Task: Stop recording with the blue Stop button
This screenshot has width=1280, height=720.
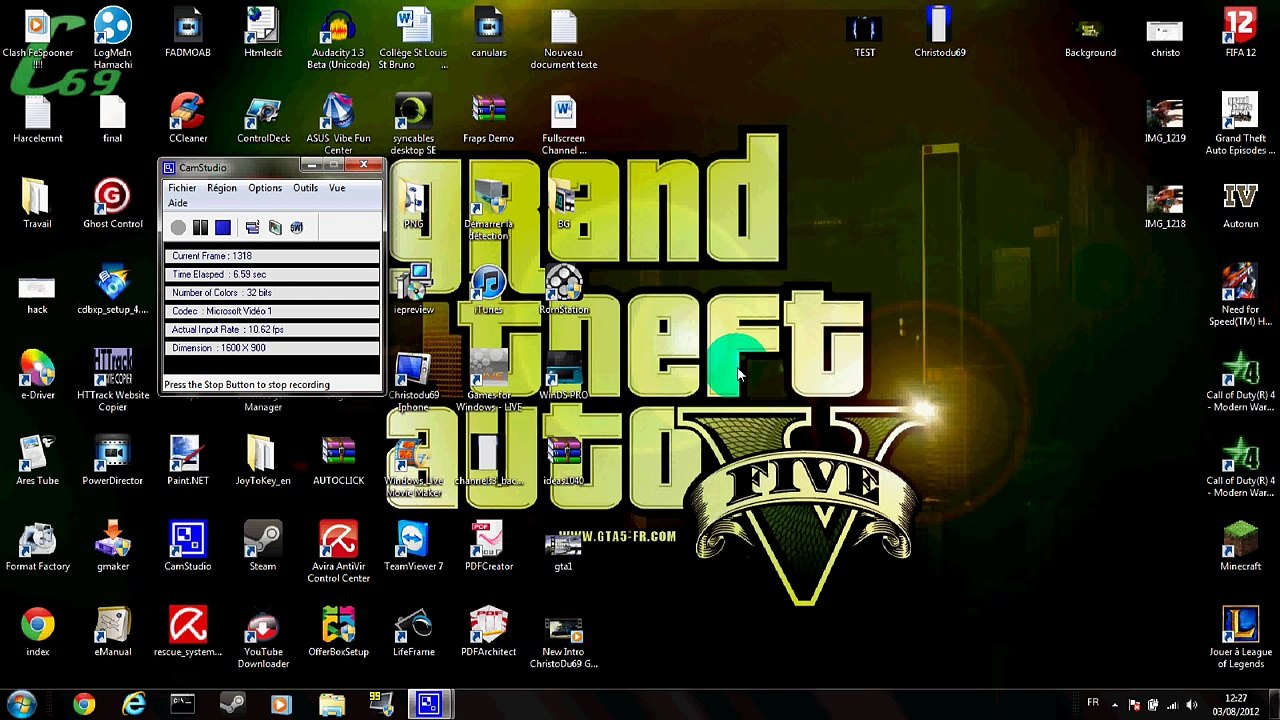Action: (222, 228)
